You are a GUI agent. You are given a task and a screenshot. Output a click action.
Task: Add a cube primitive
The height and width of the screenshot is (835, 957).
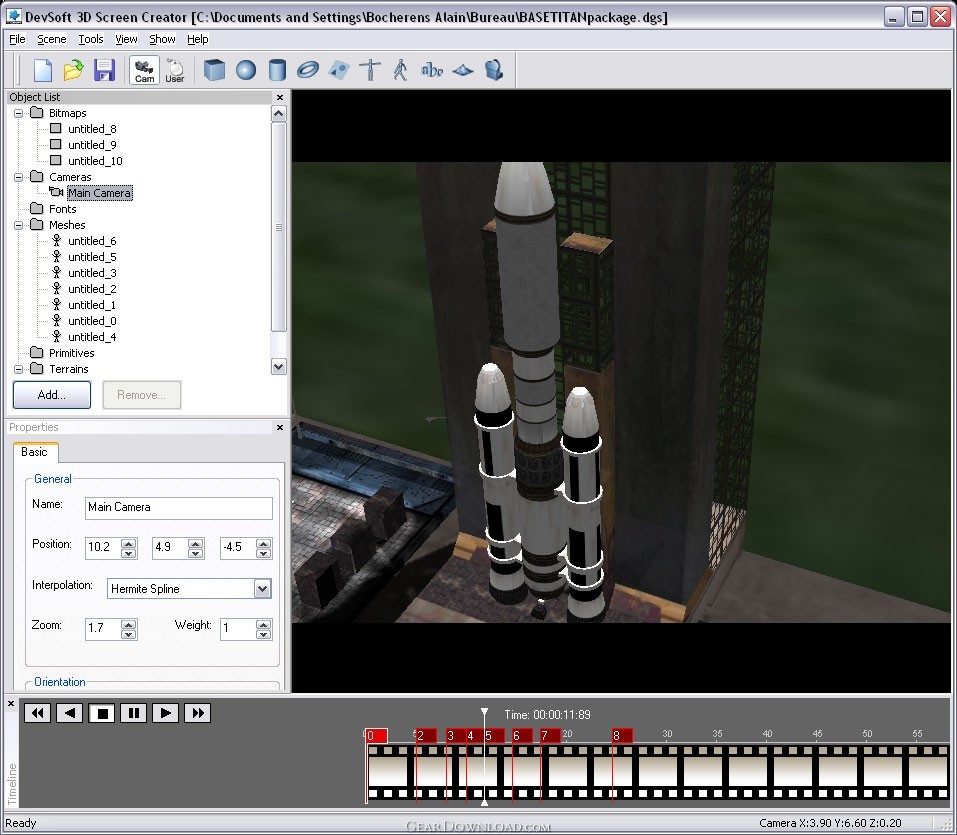pyautogui.click(x=214, y=70)
